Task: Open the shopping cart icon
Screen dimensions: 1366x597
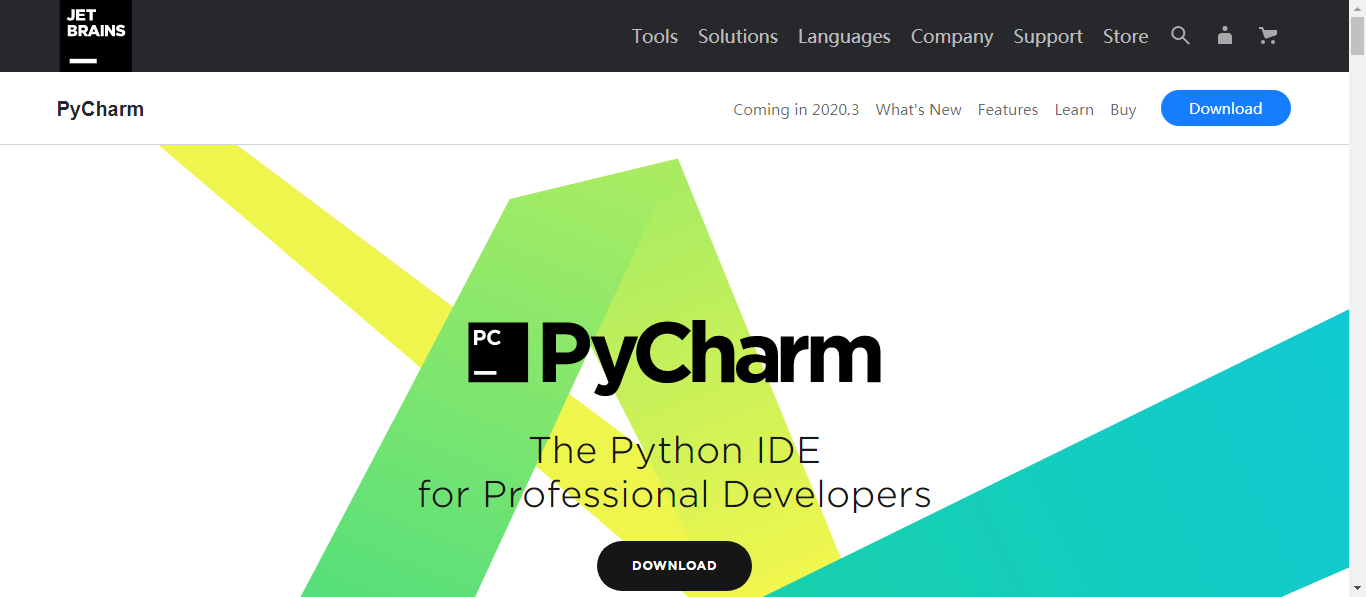Action: (1268, 36)
